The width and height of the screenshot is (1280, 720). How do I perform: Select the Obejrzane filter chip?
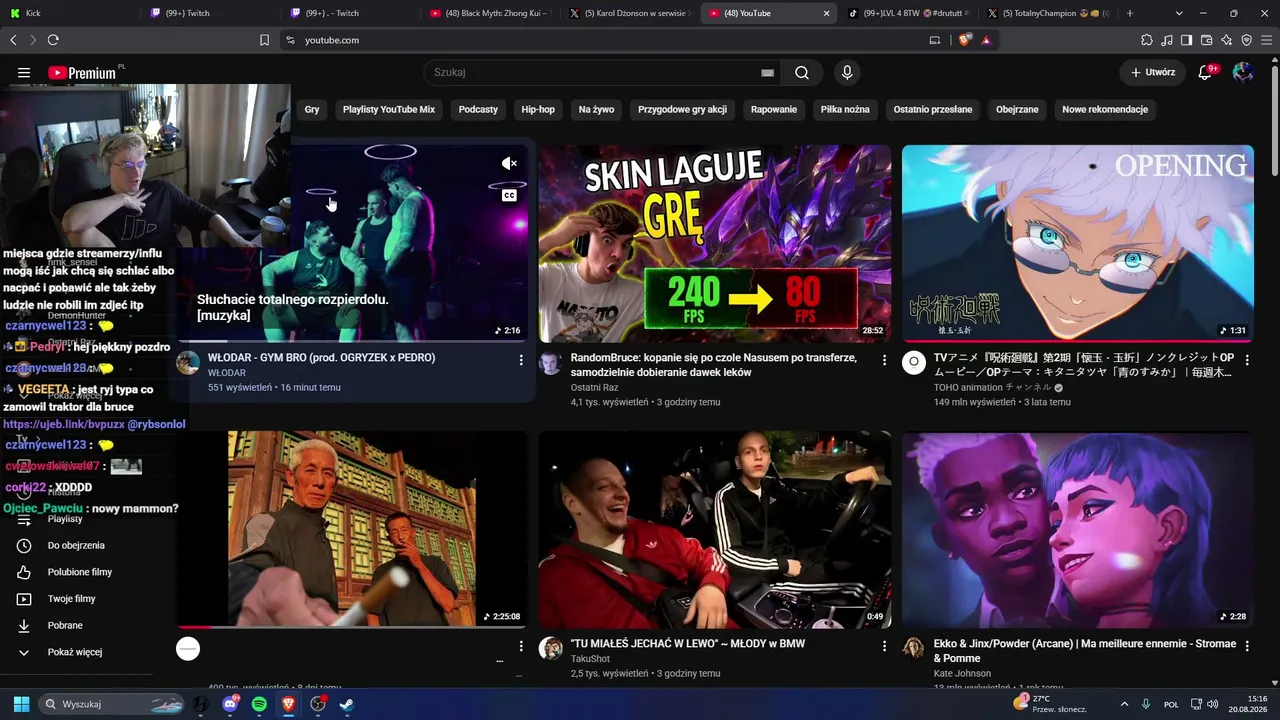click(x=1017, y=109)
